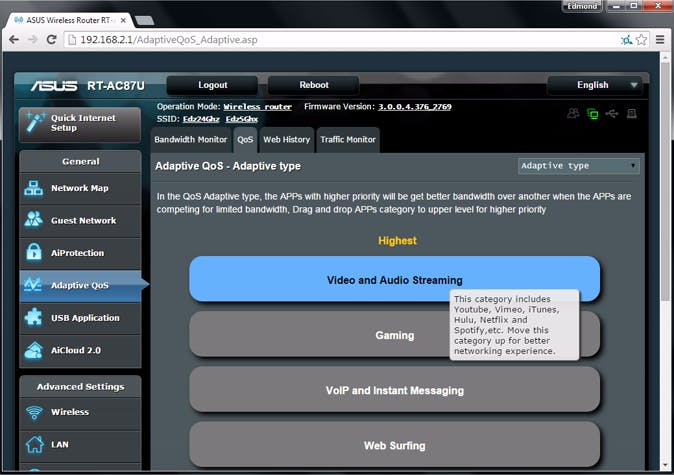Click the green network status icon

593,114
